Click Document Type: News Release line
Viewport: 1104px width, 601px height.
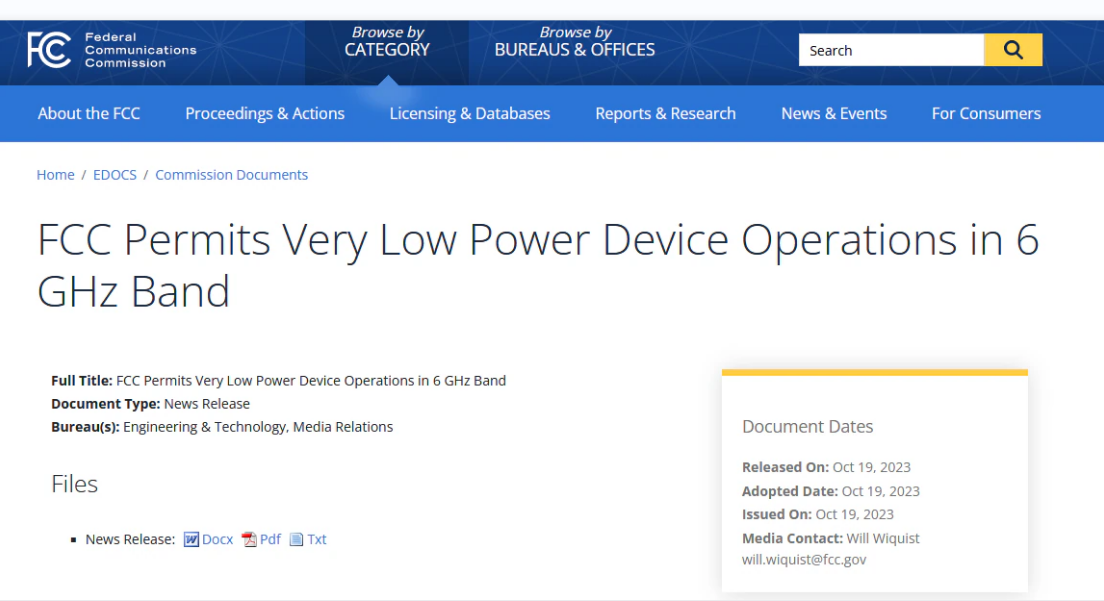[x=150, y=404]
